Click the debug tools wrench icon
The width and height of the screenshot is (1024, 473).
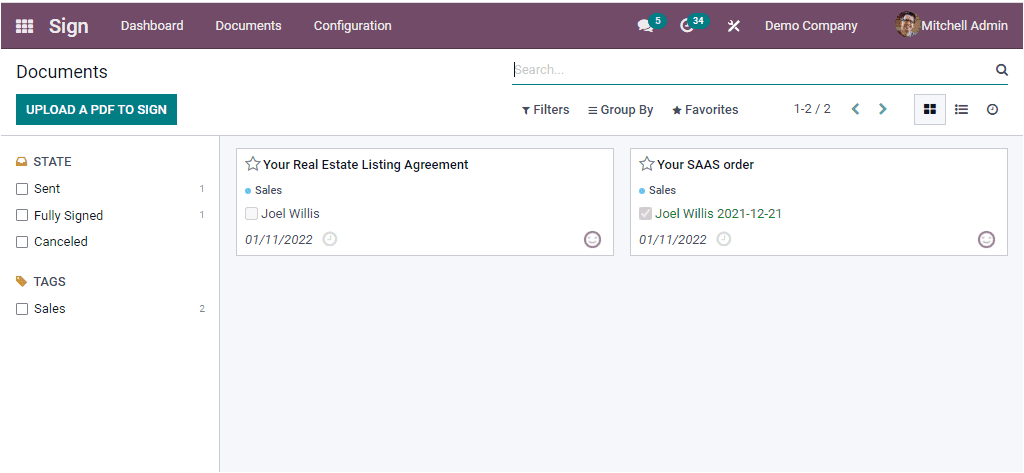coord(733,26)
